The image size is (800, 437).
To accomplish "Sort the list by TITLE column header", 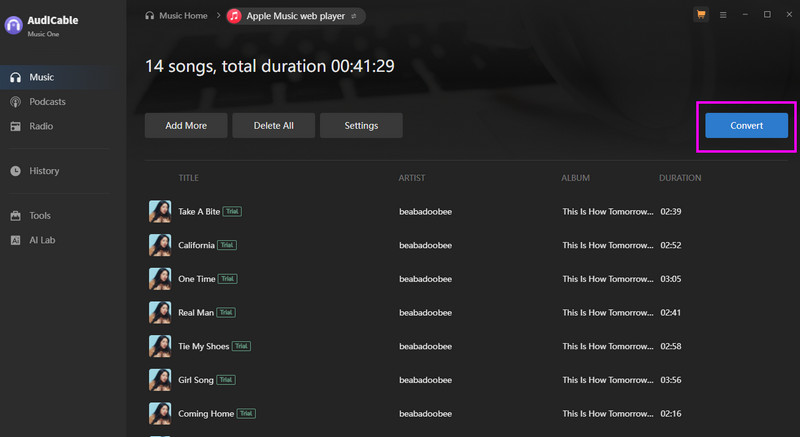I will pos(189,178).
